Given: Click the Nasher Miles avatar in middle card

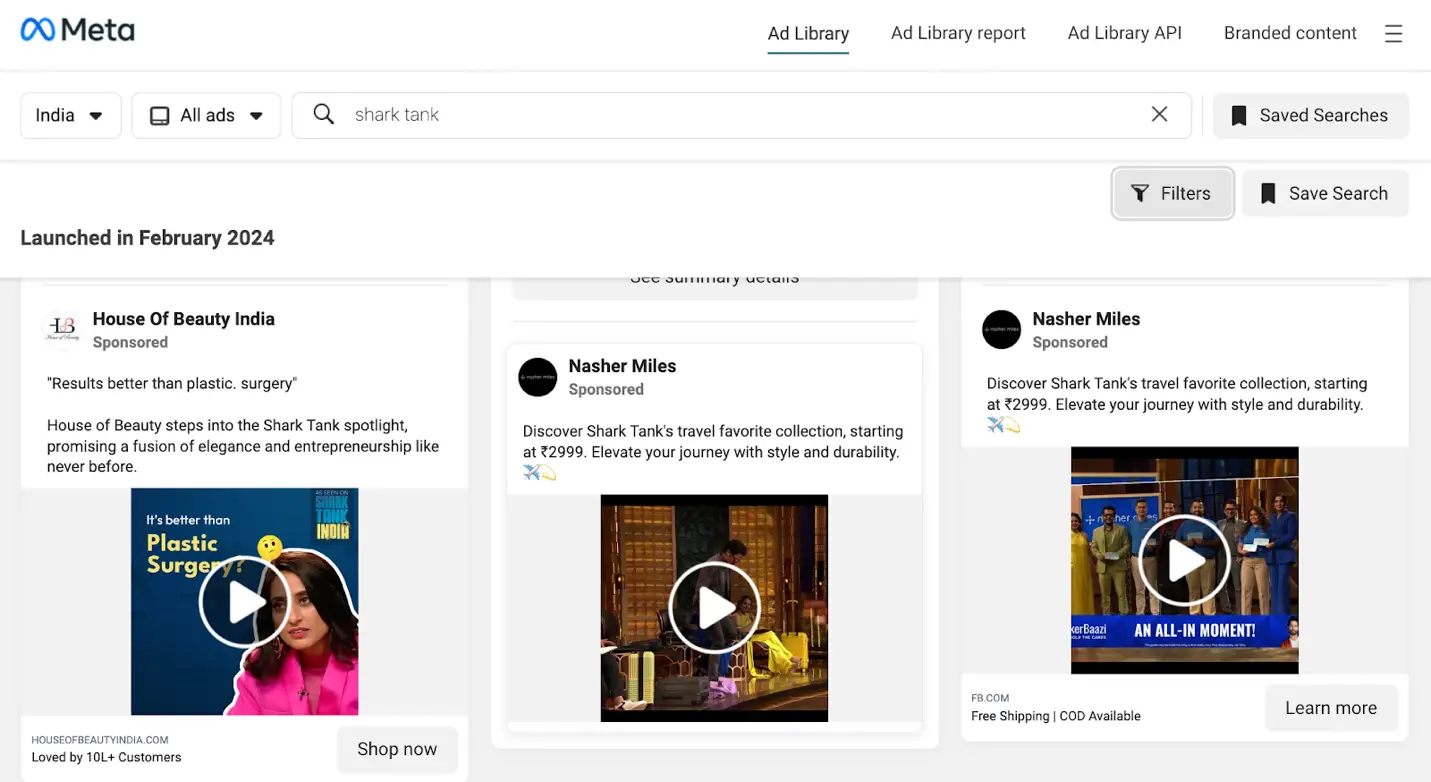Looking at the screenshot, I should coord(538,377).
